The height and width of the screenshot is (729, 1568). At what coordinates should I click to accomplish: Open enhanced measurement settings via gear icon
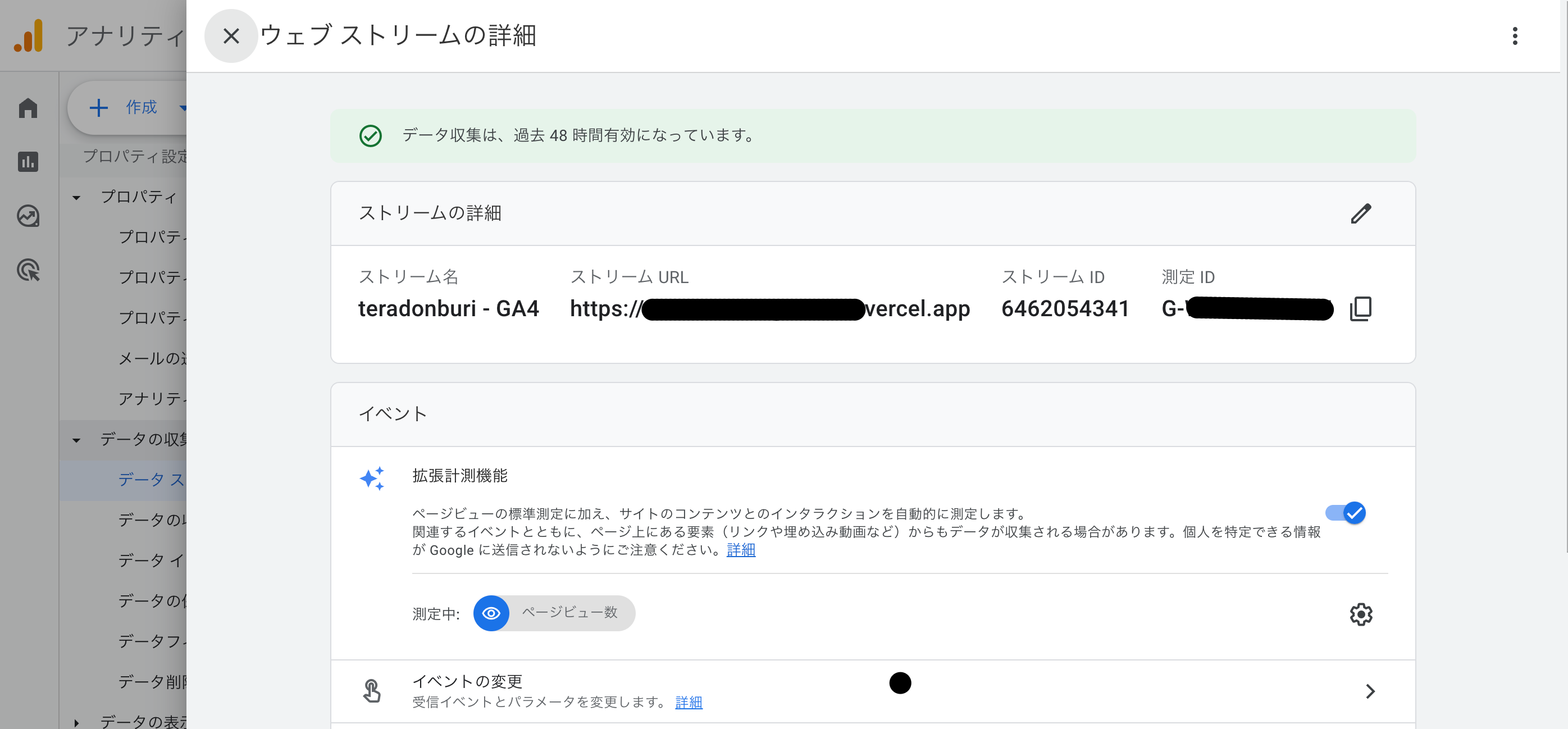coord(1362,614)
